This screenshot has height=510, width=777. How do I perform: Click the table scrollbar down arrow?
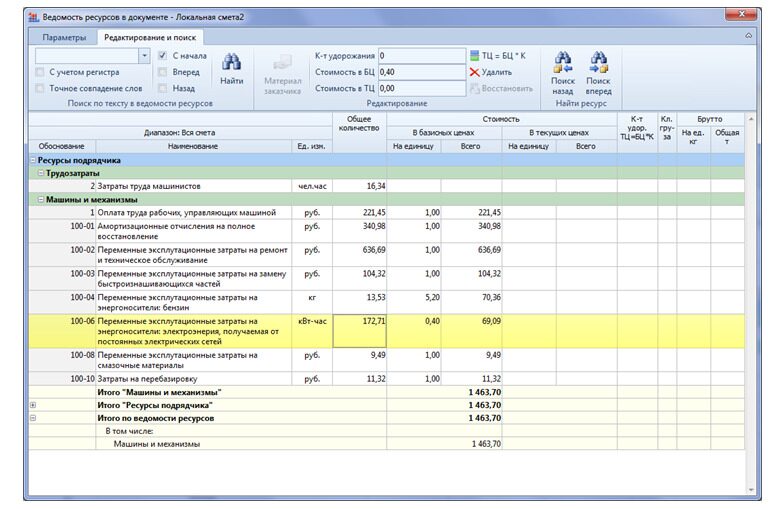(751, 490)
